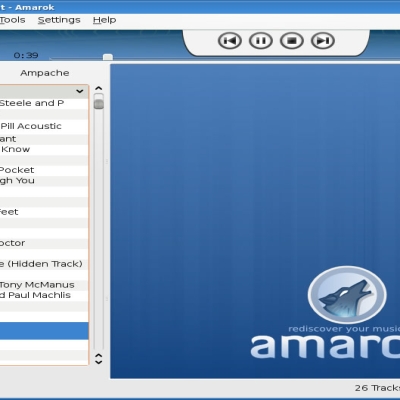400x400 pixels.
Task: Select the 'Pill Acoustic' track row
Action: [x=44, y=126]
